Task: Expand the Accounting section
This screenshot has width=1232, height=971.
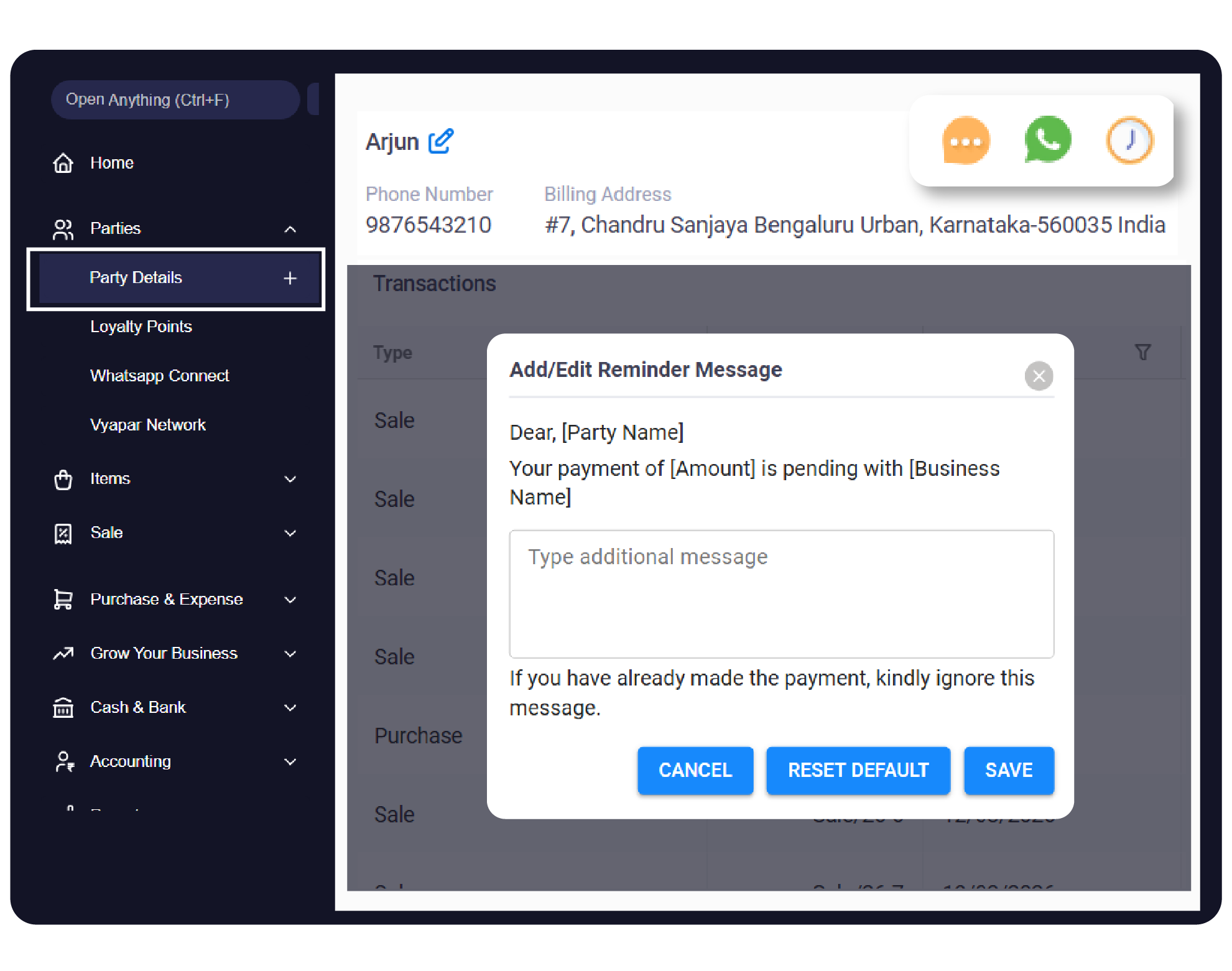Action: (x=290, y=761)
